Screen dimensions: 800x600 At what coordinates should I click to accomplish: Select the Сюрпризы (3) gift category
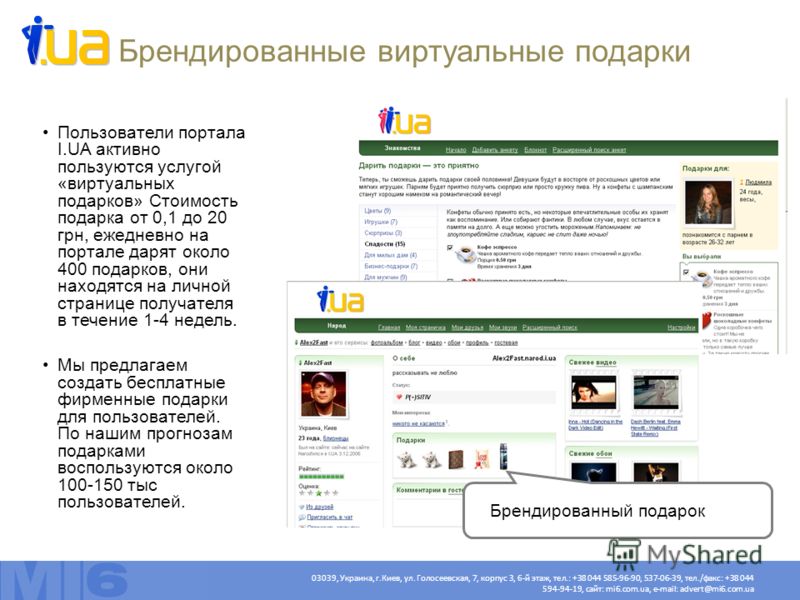(x=383, y=233)
